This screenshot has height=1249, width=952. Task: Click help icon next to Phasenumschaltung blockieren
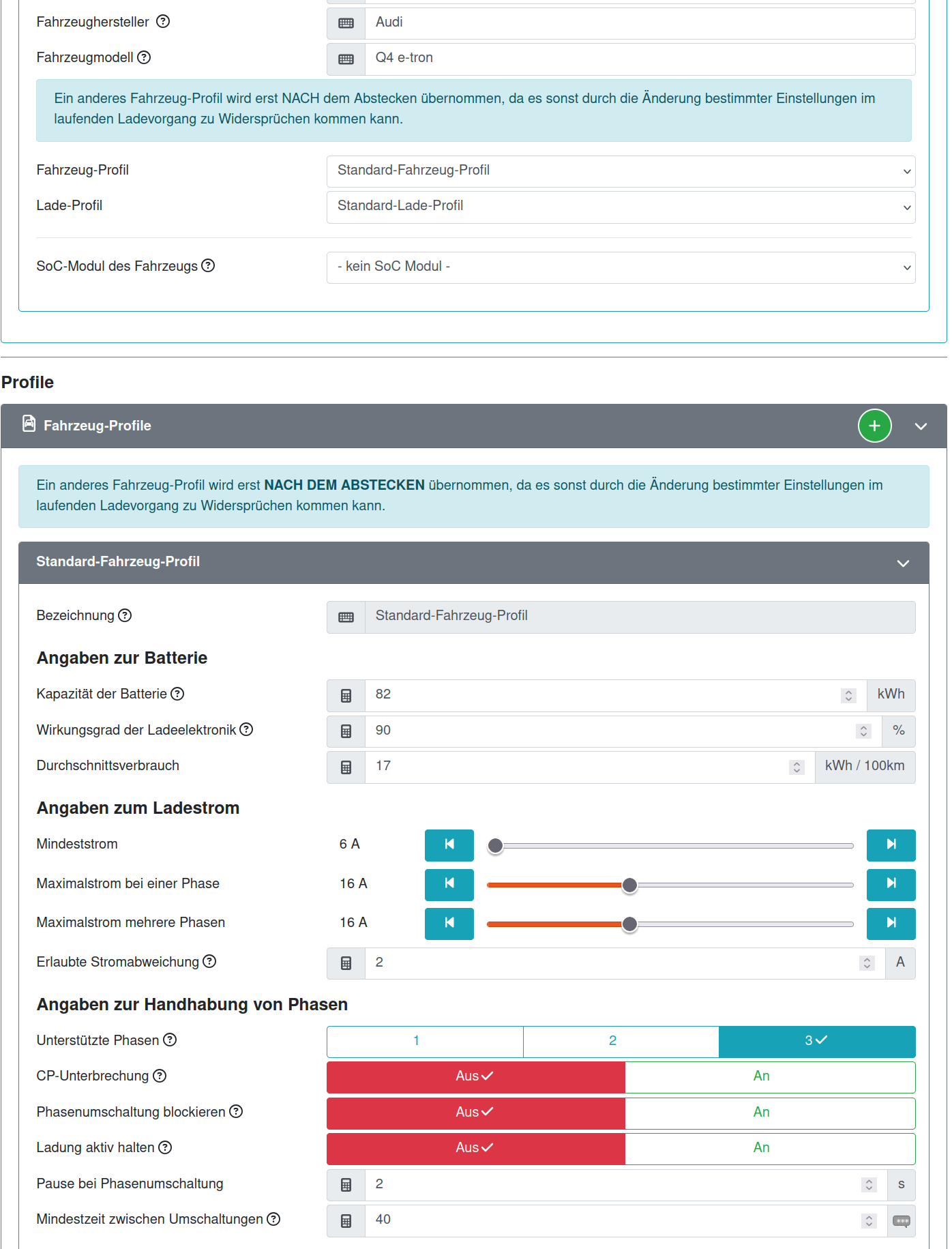236,1112
